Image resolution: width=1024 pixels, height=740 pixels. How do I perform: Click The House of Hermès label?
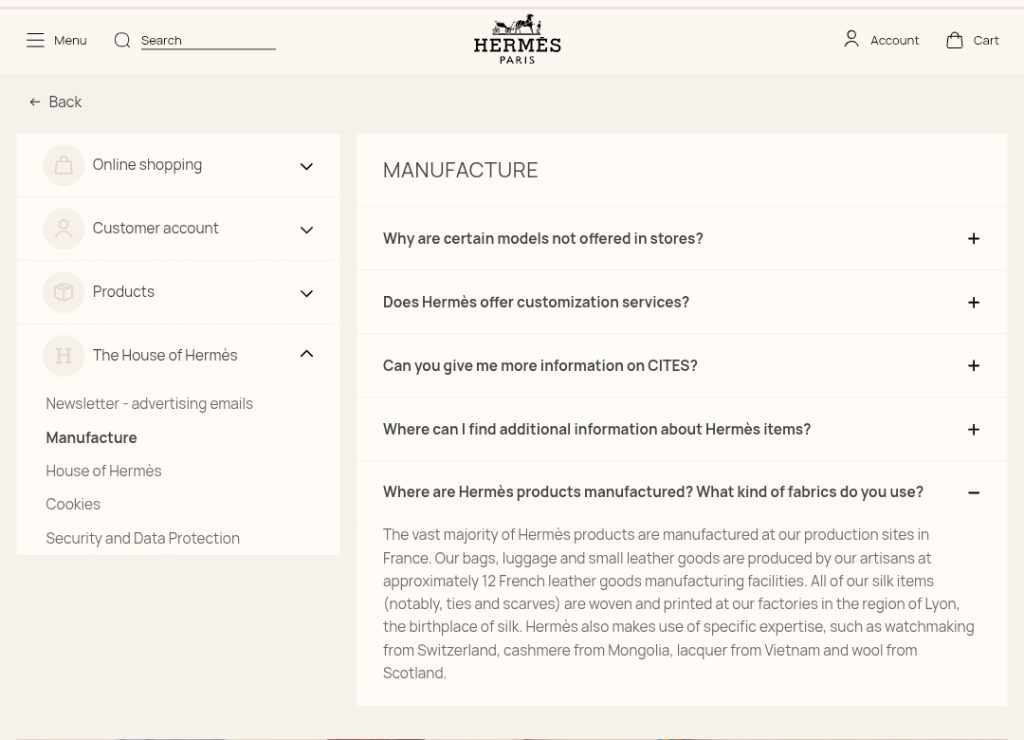tap(165, 355)
